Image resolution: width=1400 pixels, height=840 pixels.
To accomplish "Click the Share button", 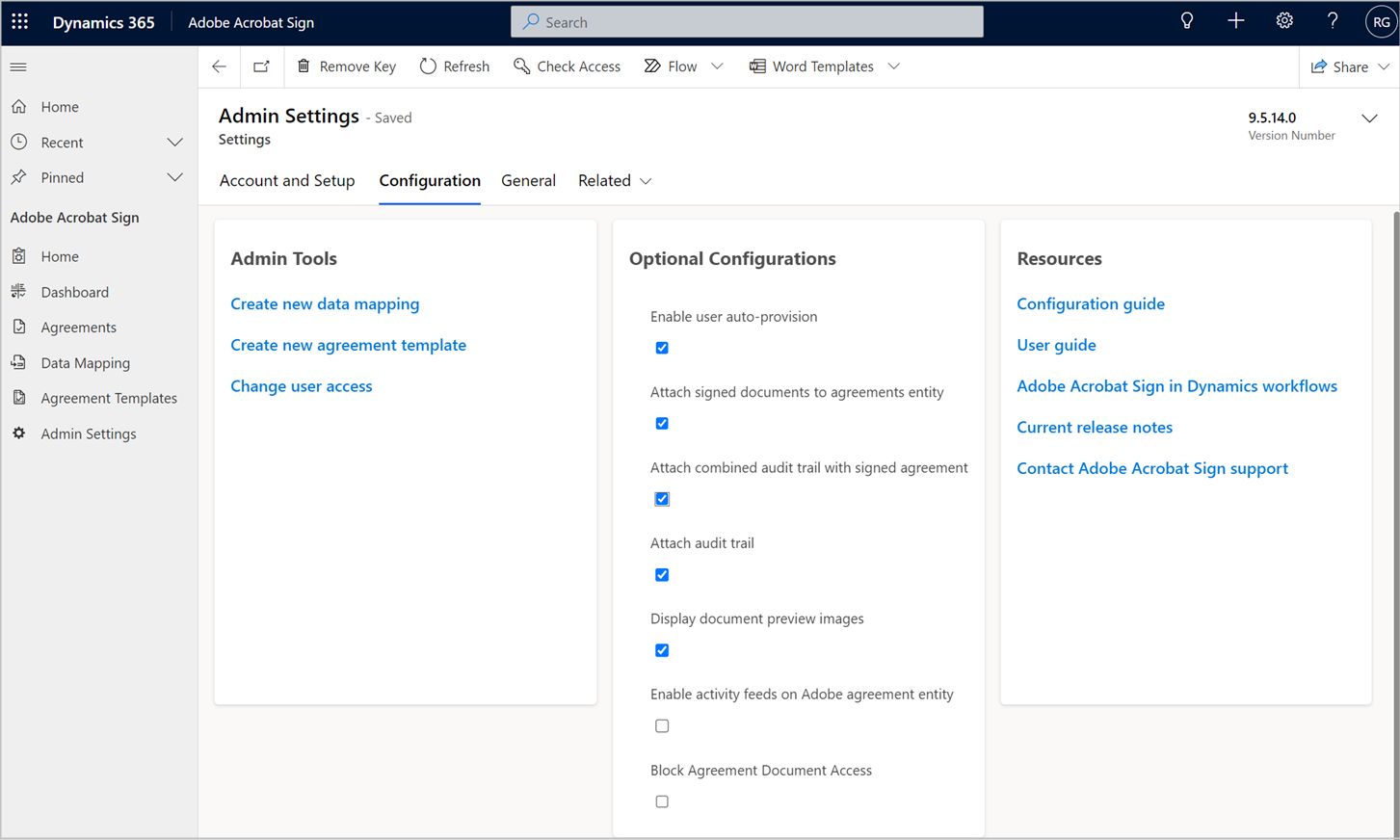I will click(1339, 66).
